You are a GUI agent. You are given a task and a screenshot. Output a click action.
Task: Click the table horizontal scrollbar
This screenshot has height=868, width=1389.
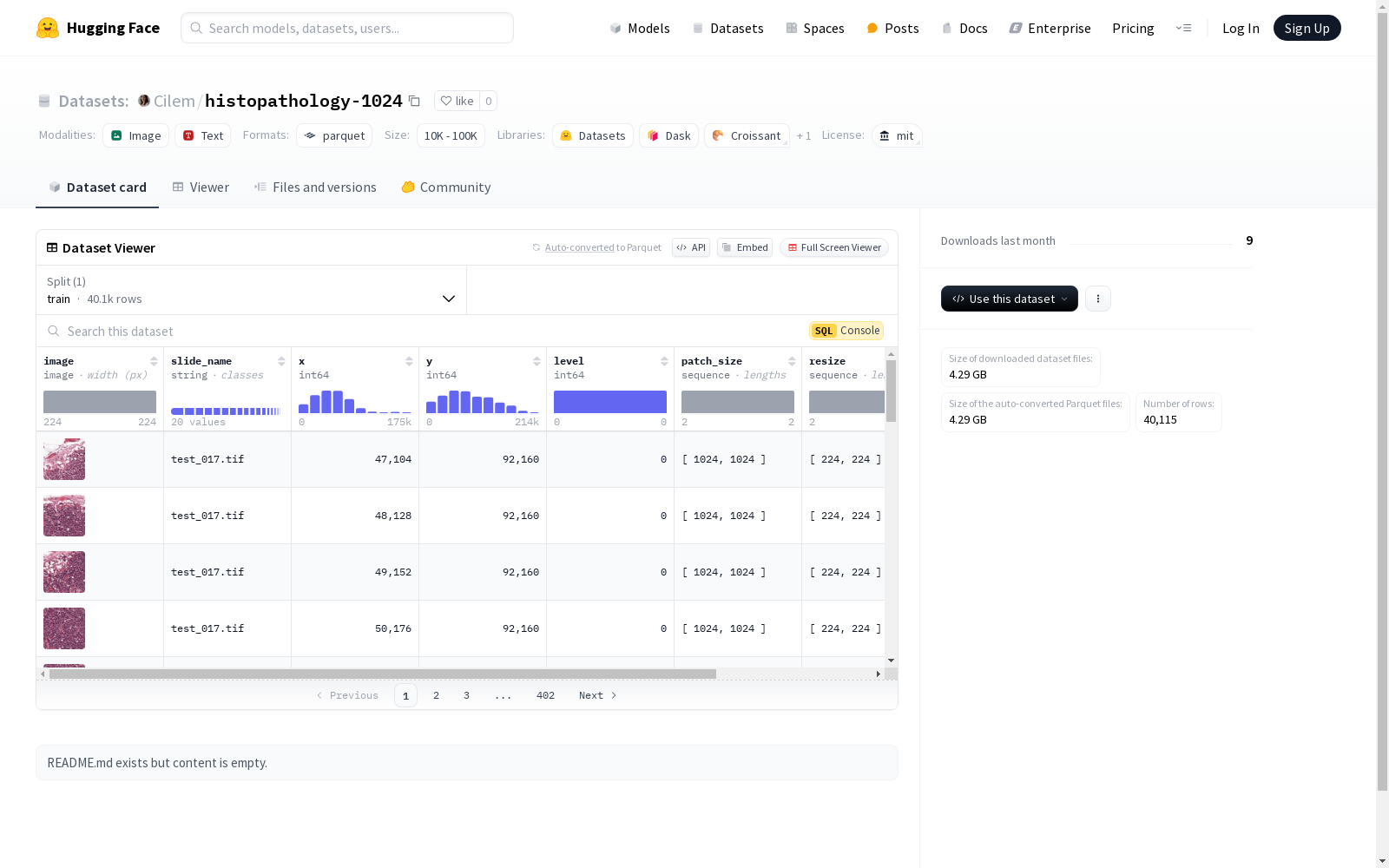click(x=382, y=674)
